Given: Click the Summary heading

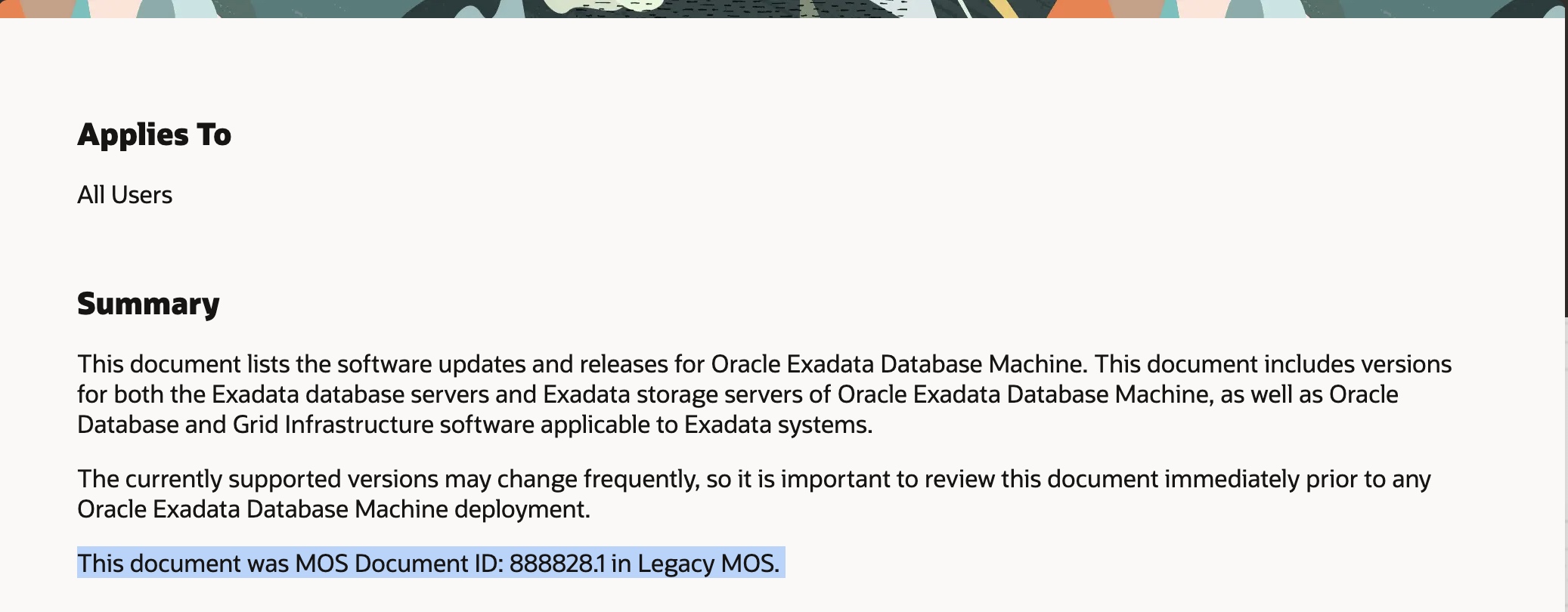Looking at the screenshot, I should 148,304.
